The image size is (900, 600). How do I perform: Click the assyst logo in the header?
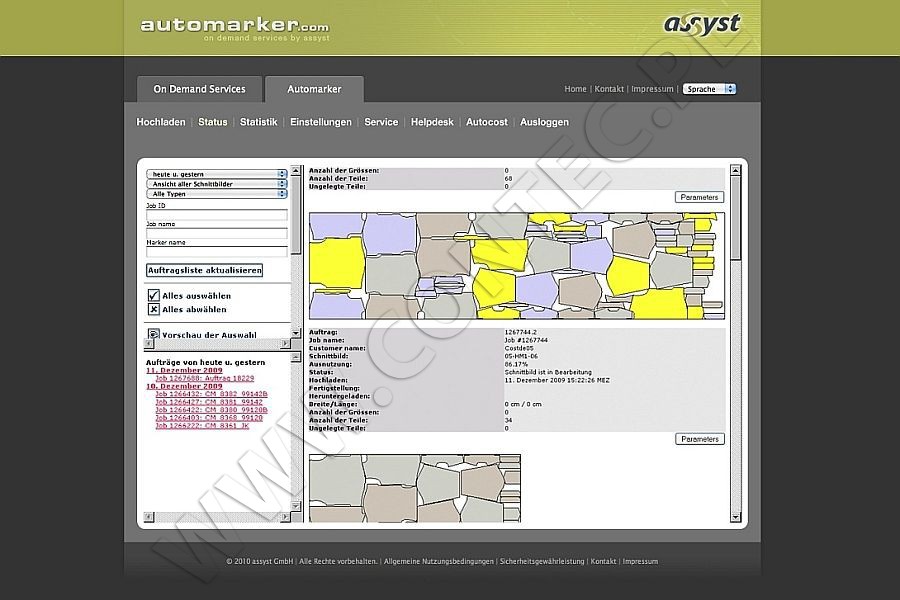point(702,24)
